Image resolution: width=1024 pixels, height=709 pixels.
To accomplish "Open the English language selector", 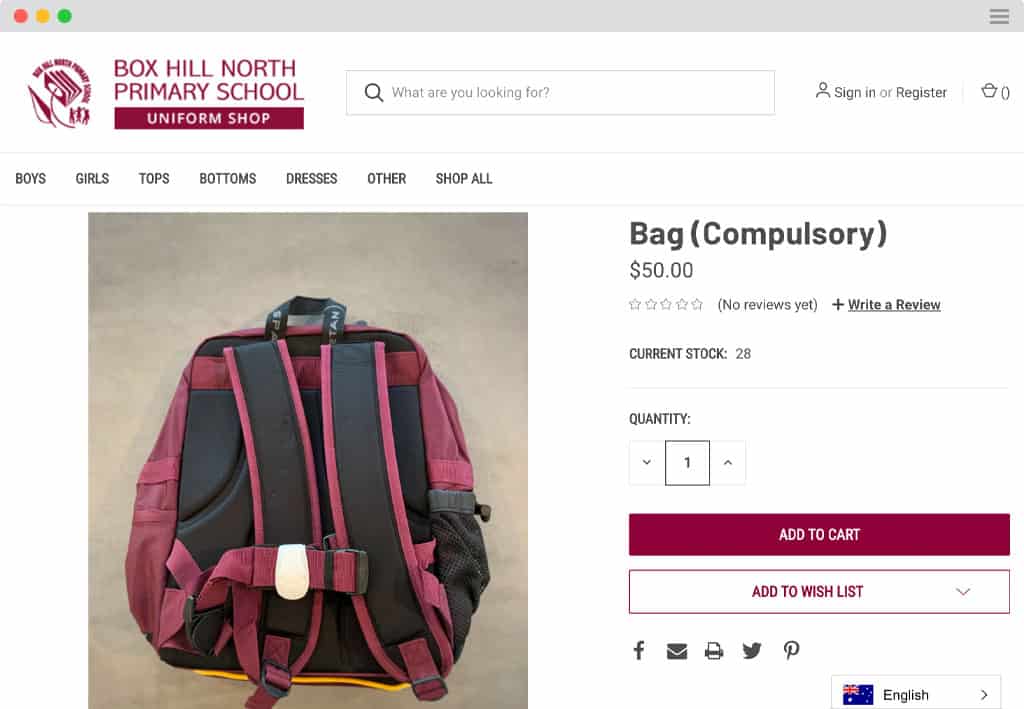I will tap(916, 694).
